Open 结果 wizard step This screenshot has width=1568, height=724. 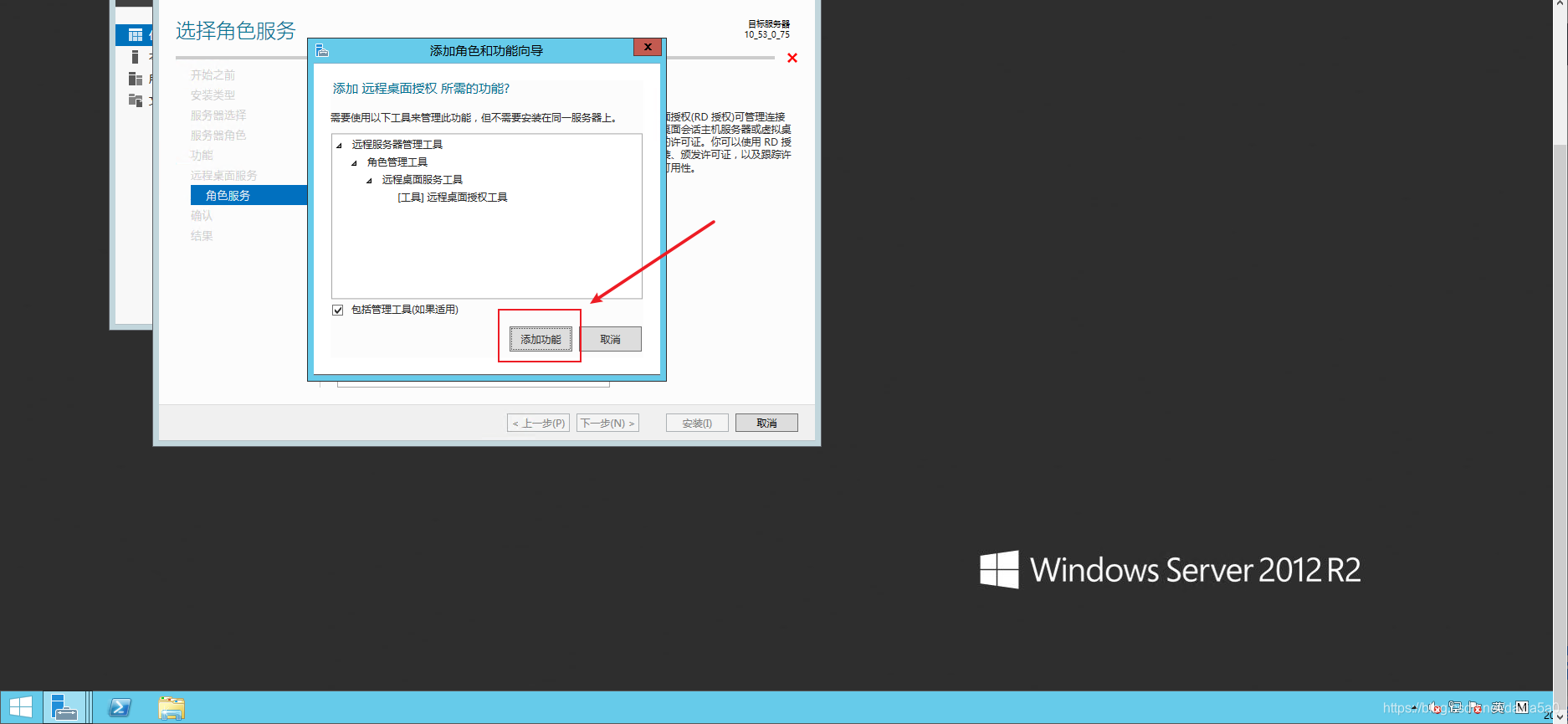[202, 236]
